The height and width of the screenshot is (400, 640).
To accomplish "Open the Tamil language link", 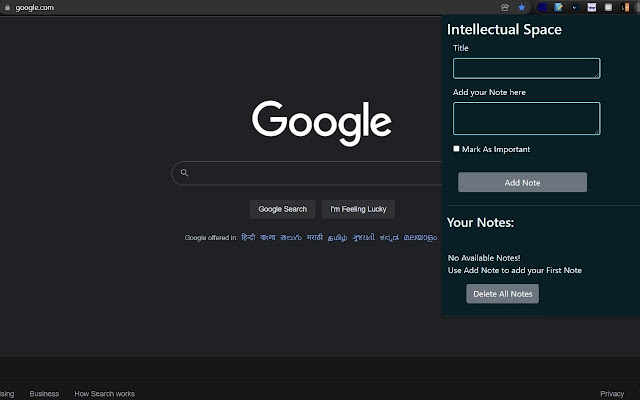I will coord(337,238).
